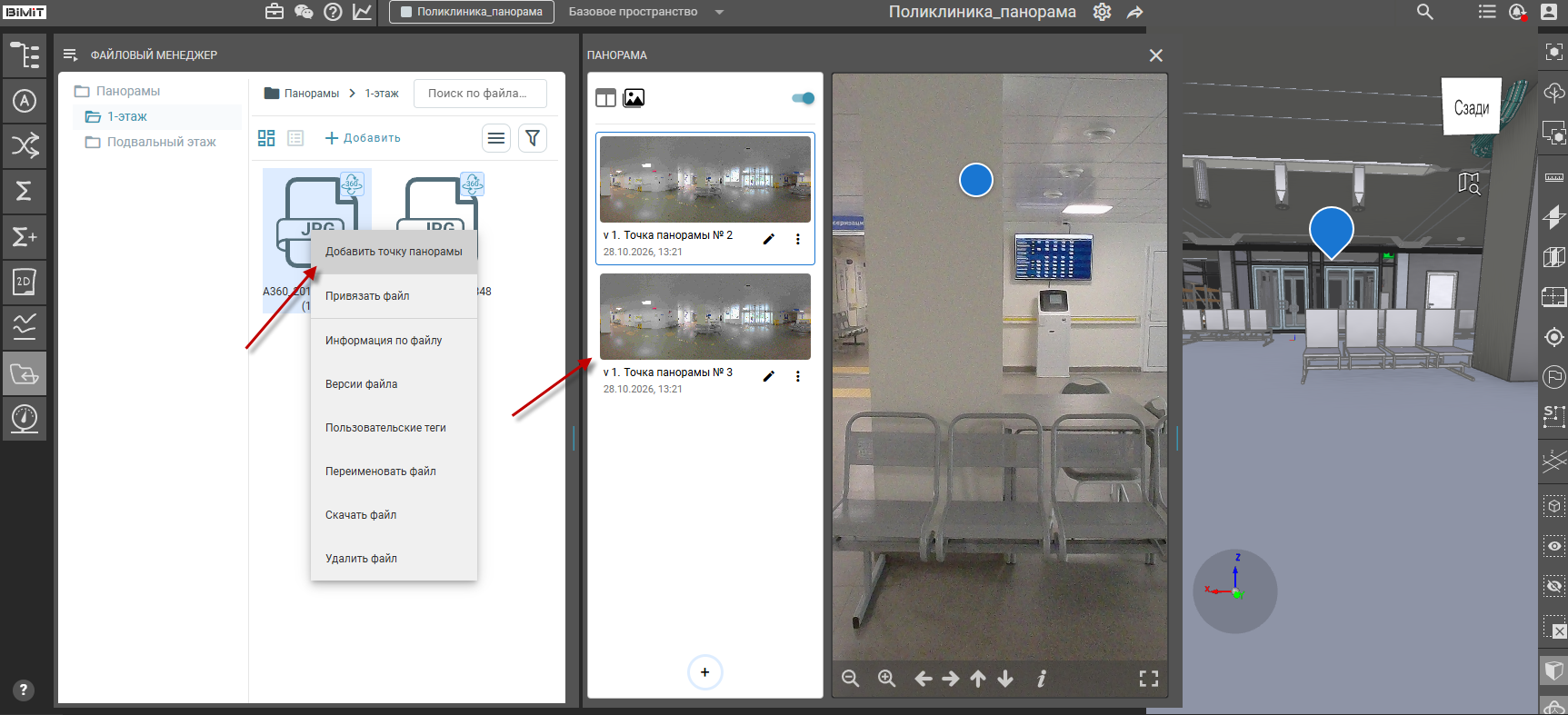Switch file manager to list view

click(x=295, y=138)
